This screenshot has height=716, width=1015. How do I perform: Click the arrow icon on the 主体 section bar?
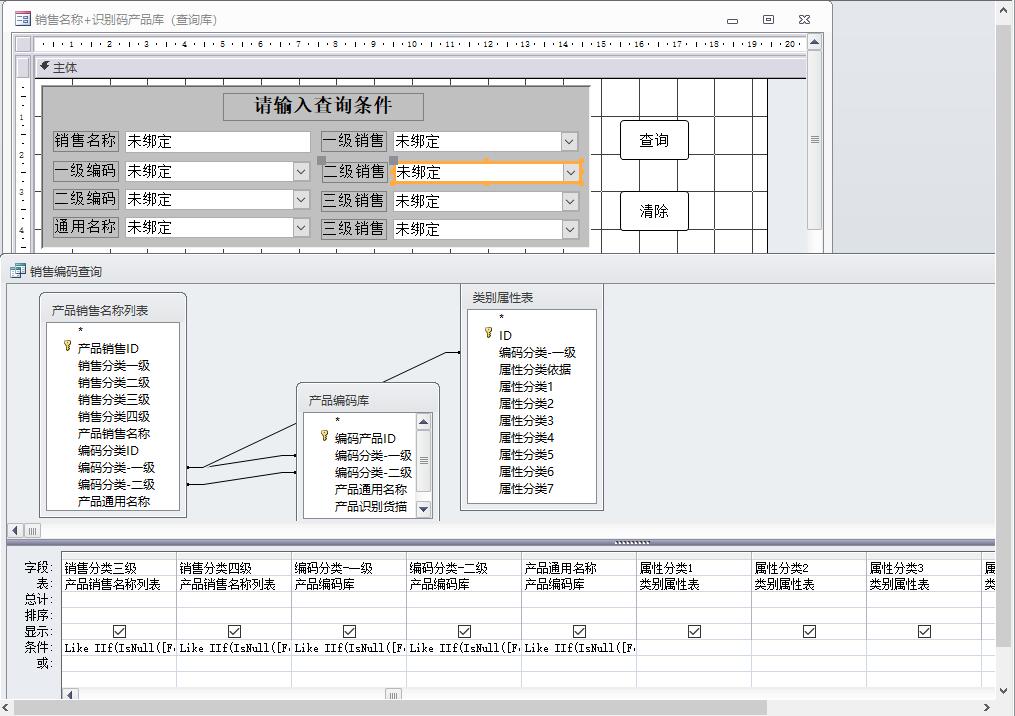pos(45,66)
